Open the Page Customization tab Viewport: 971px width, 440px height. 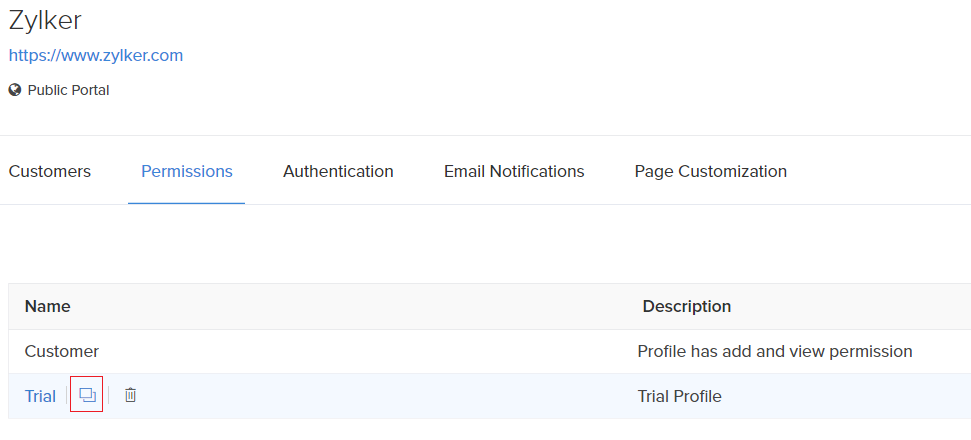[x=710, y=171]
